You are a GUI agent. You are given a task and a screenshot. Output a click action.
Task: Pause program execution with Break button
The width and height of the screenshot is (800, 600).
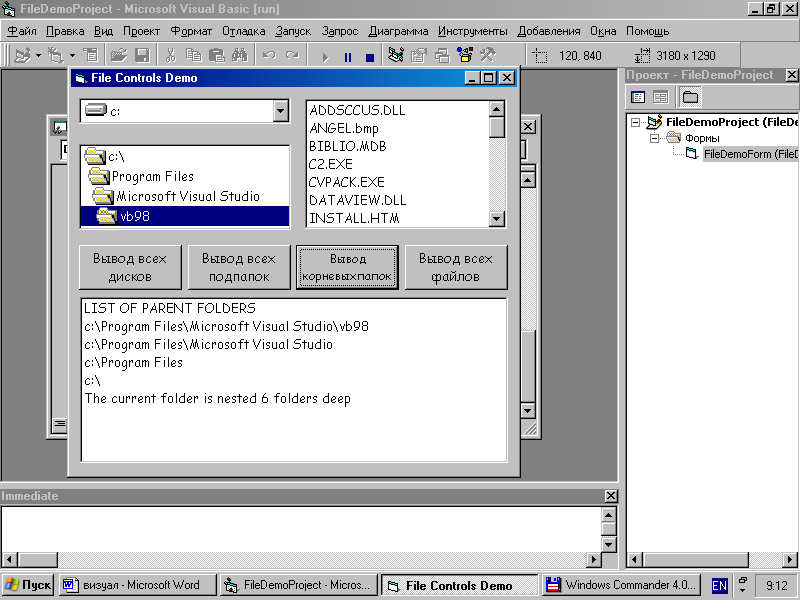pos(348,56)
